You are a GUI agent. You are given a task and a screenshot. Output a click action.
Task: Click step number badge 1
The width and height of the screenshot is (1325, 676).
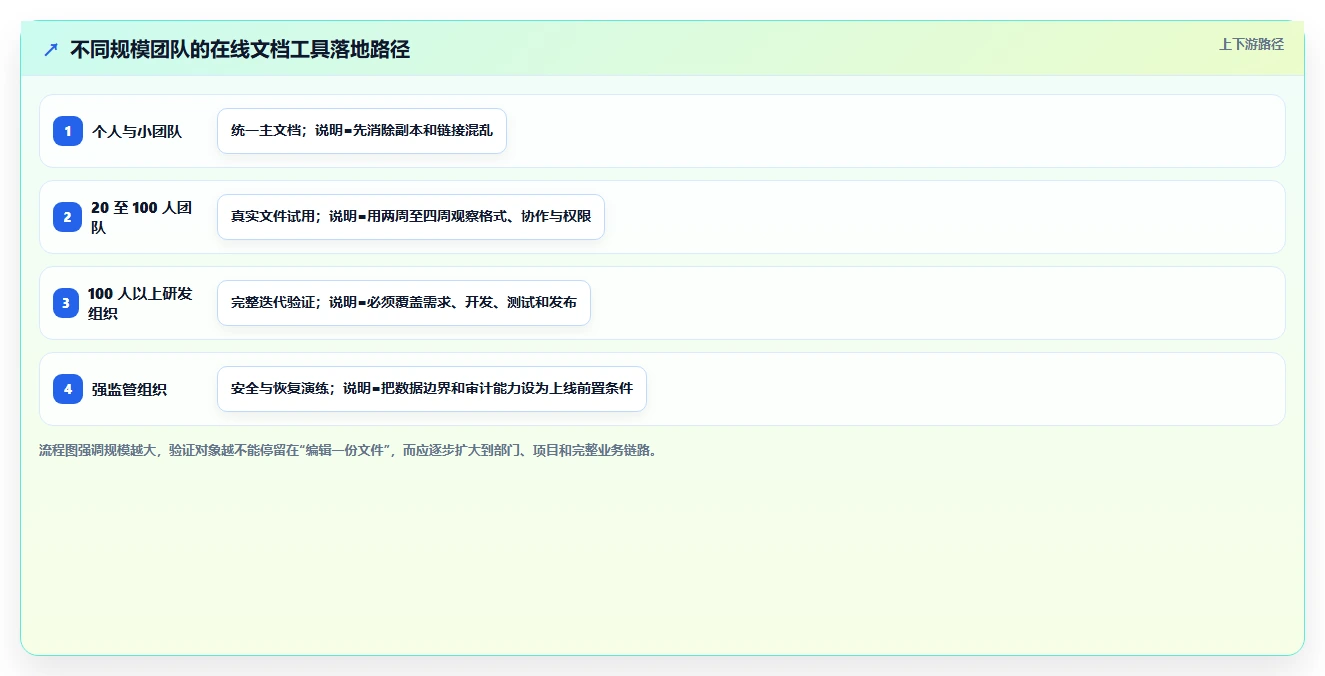68,131
